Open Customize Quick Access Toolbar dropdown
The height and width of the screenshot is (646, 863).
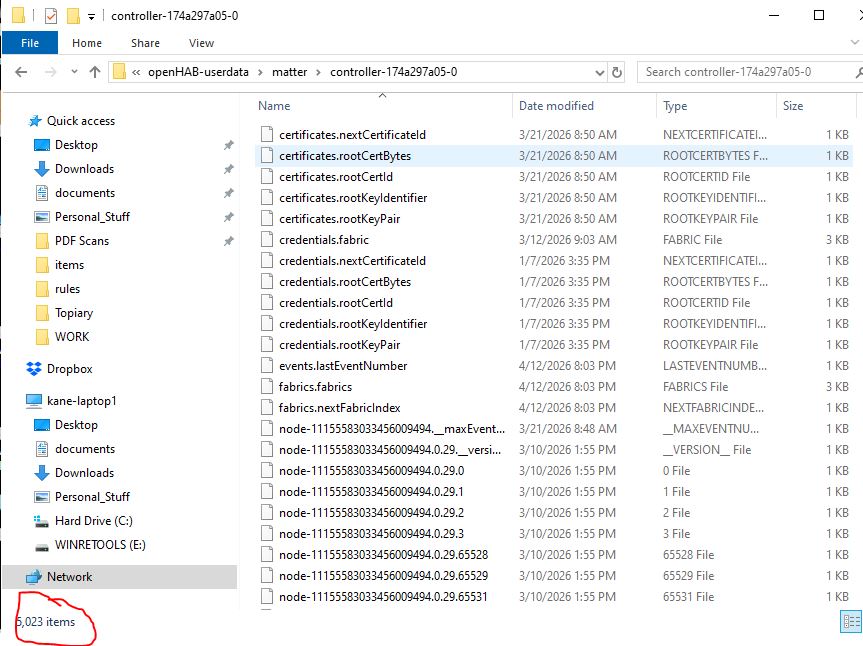pos(91,17)
